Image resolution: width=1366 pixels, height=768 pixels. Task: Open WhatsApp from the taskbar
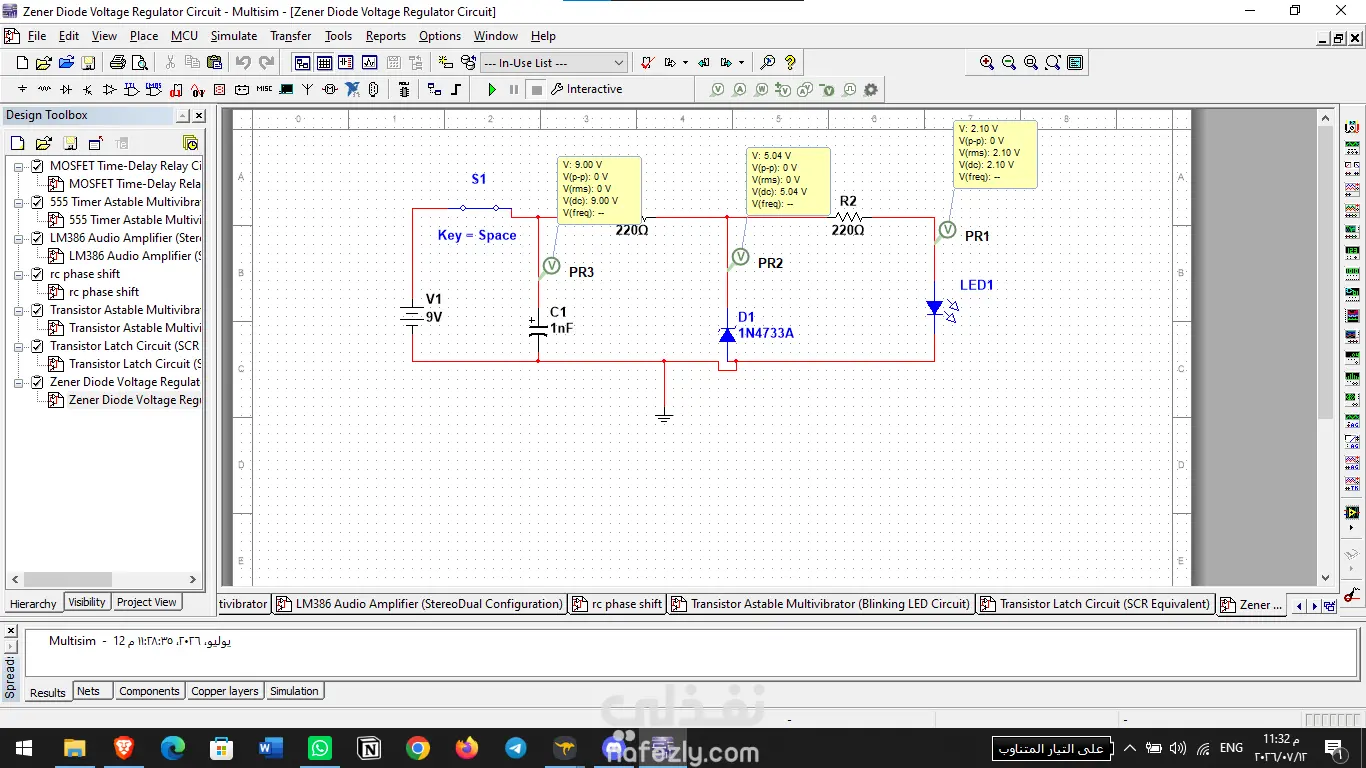coord(319,748)
